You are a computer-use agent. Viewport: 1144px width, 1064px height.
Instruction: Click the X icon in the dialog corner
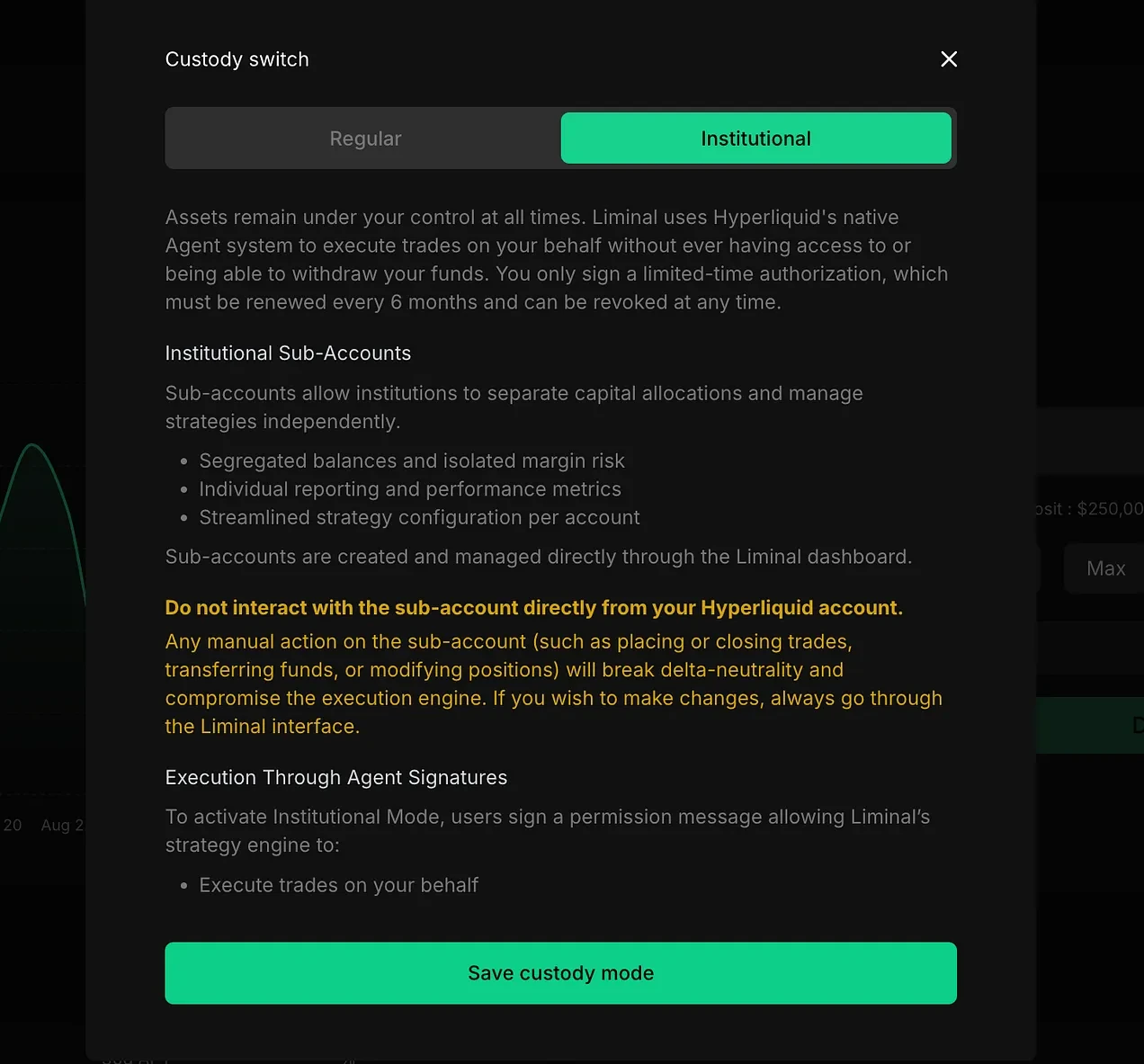pyautogui.click(x=948, y=58)
